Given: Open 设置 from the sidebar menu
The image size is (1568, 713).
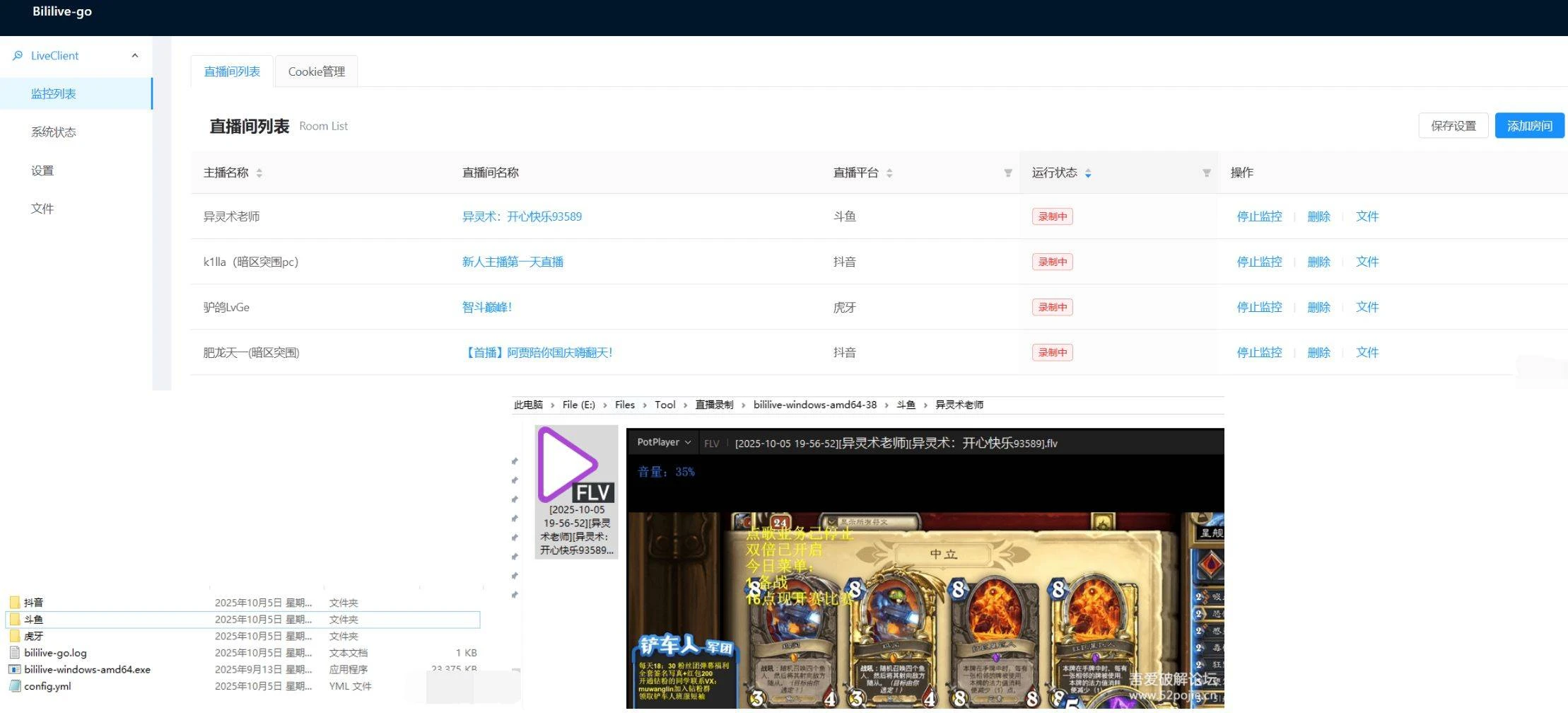Looking at the screenshot, I should coord(42,170).
